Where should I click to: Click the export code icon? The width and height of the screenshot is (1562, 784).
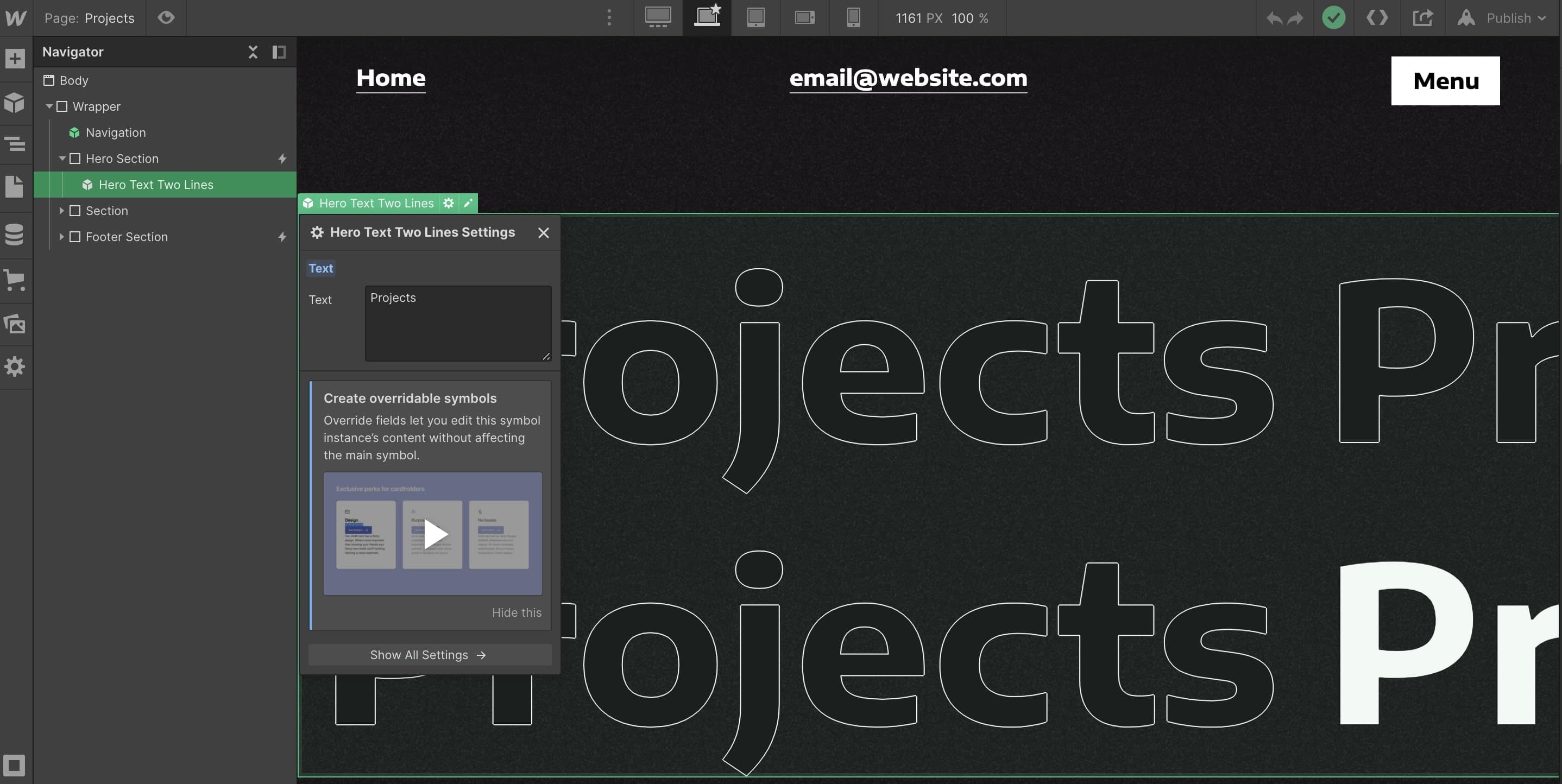[x=1376, y=17]
